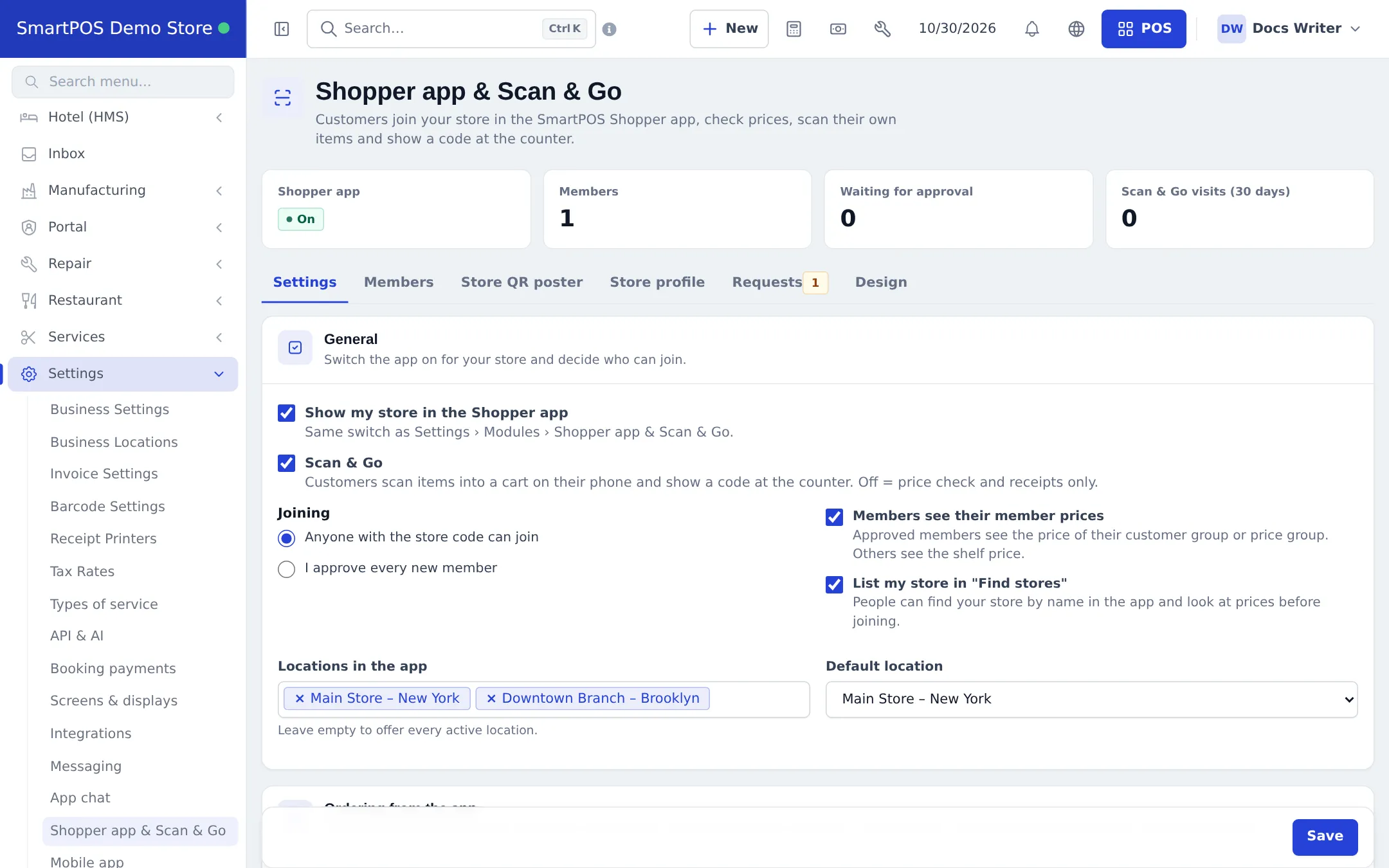
Task: Click the Inbox tray icon in sidebar
Action: click(x=29, y=154)
